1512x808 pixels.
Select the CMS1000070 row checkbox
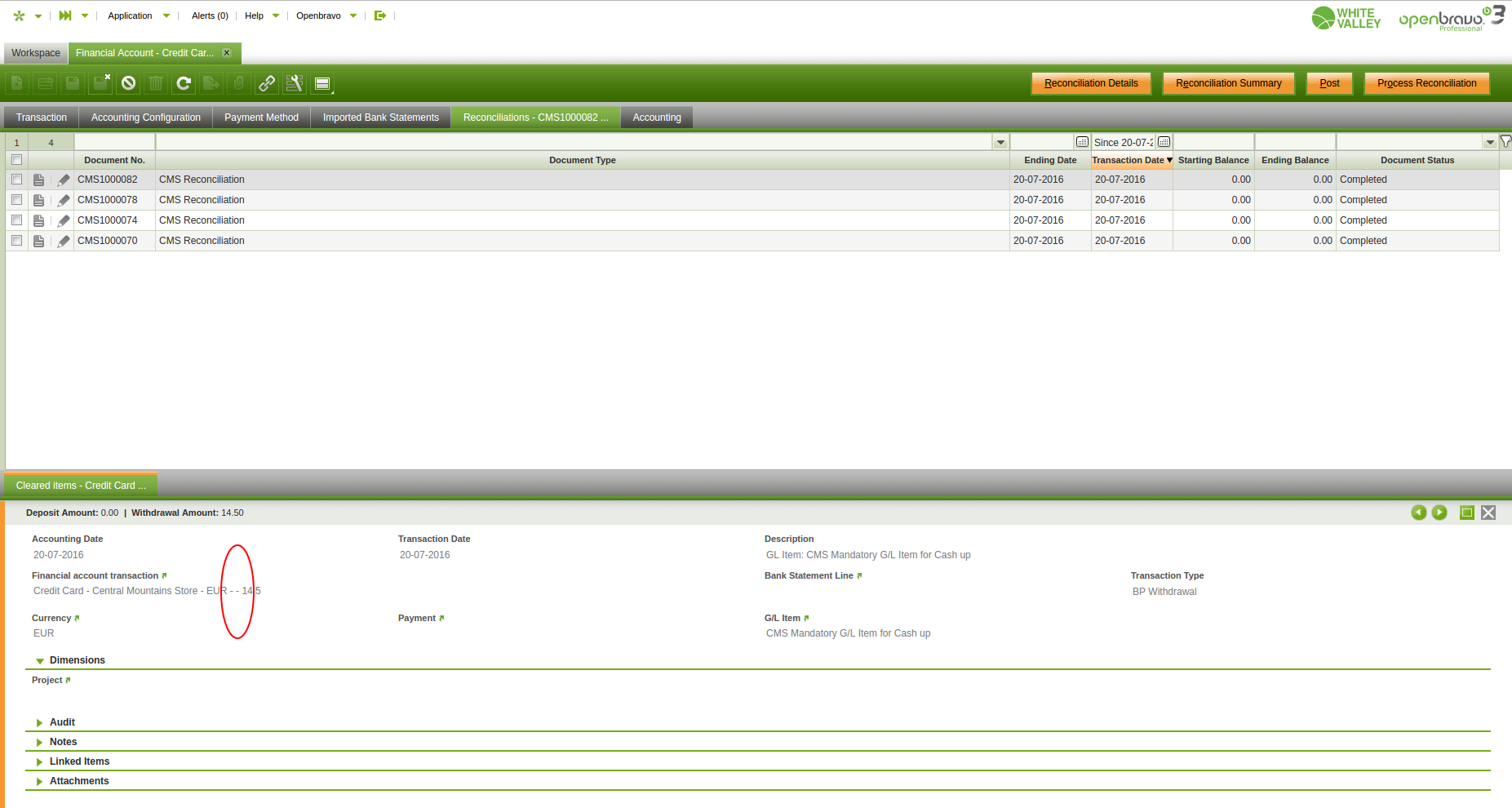click(x=16, y=241)
